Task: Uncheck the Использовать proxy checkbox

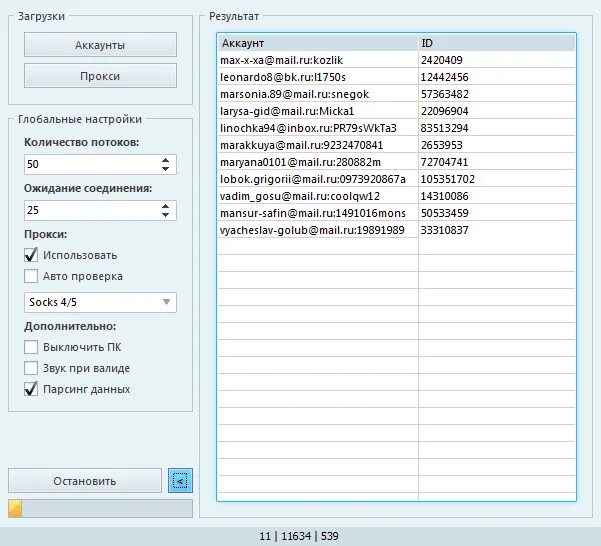Action: click(31, 255)
